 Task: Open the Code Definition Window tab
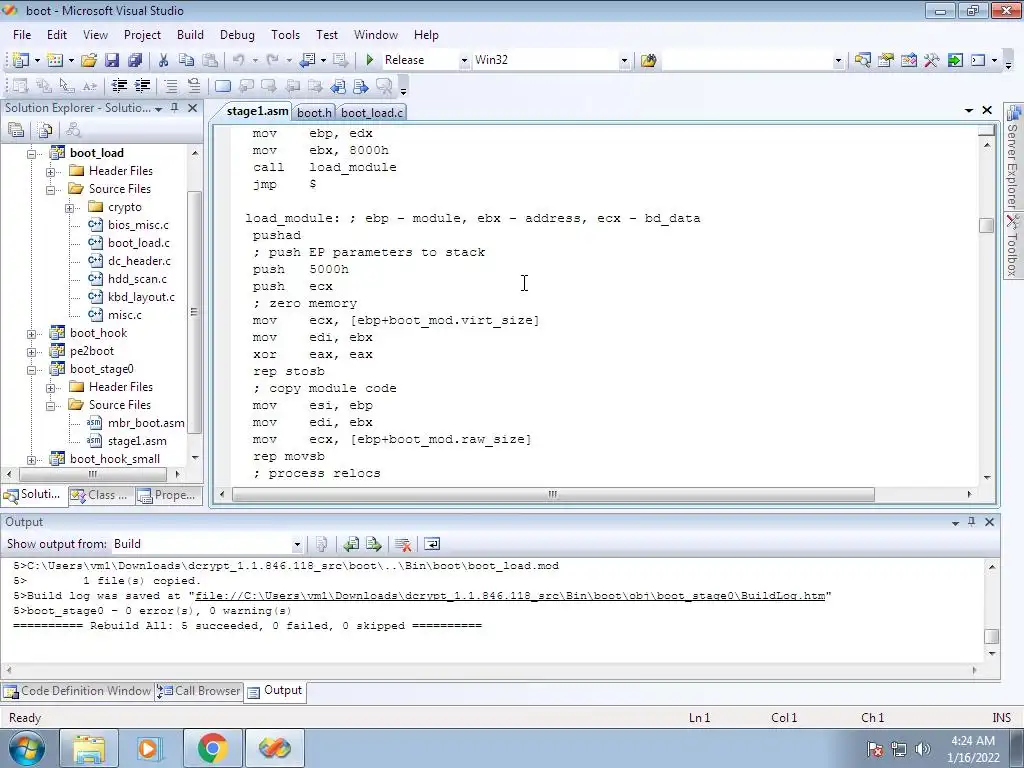click(x=77, y=691)
